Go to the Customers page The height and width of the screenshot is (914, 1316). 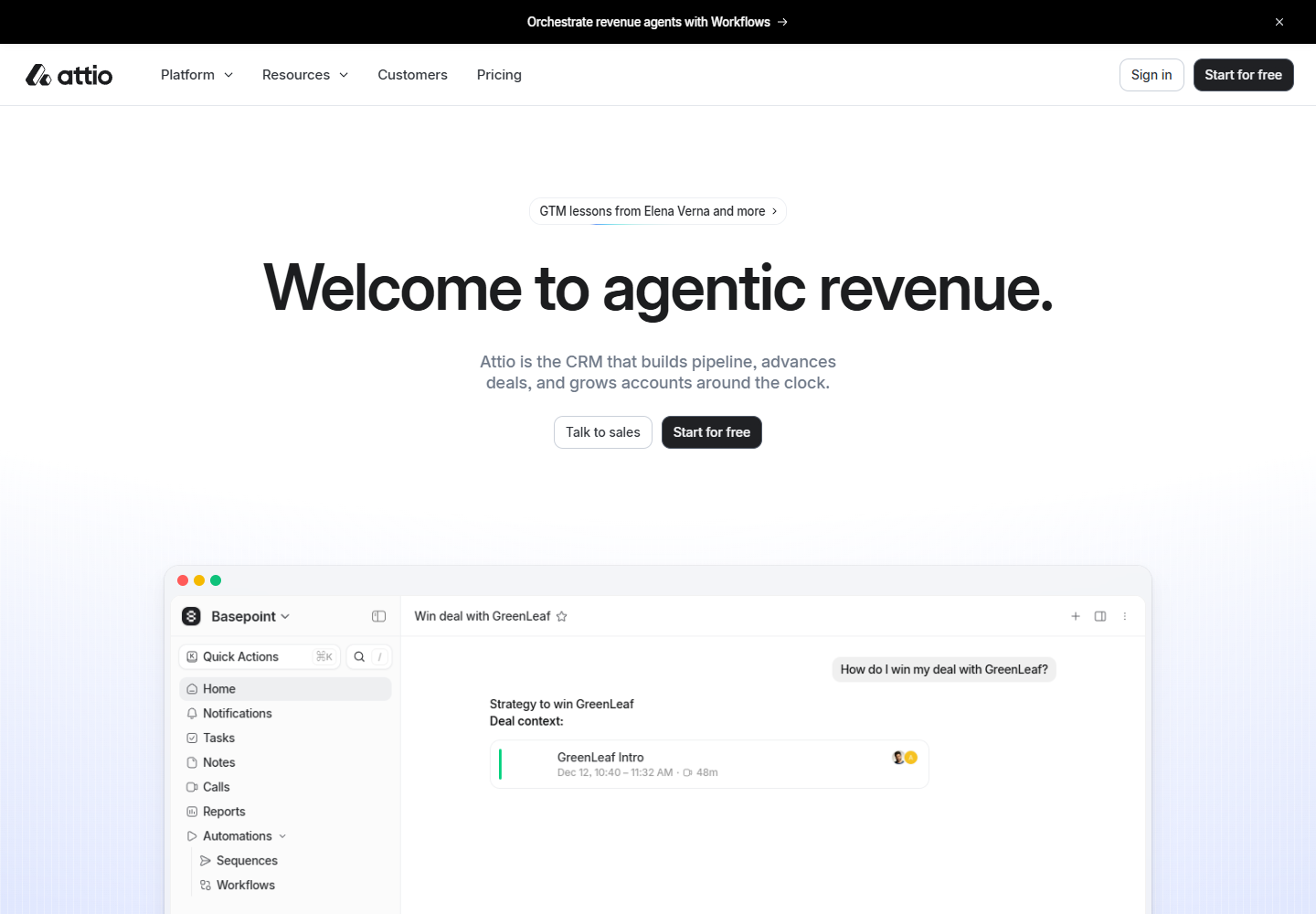click(x=412, y=75)
